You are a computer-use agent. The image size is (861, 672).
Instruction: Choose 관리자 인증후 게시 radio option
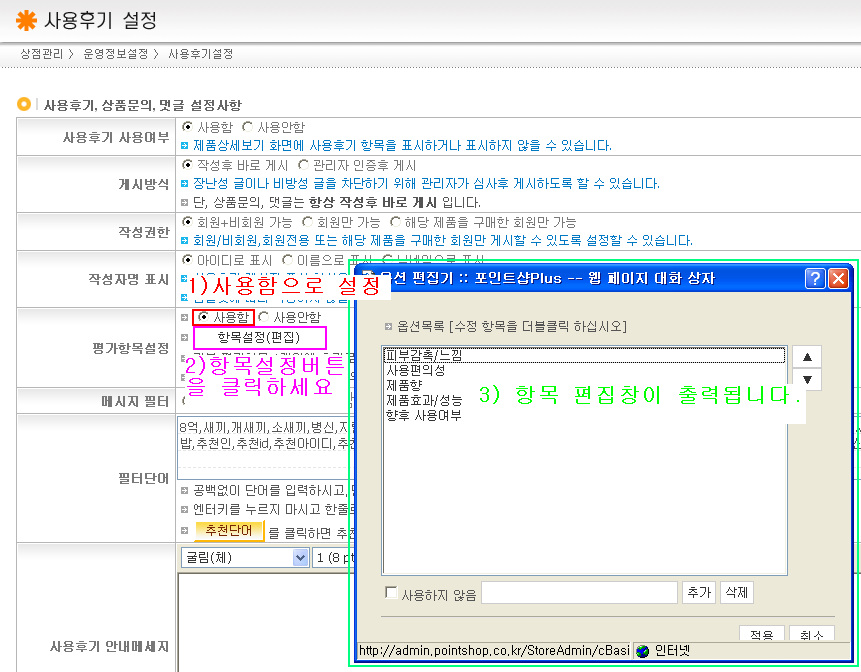tap(304, 165)
